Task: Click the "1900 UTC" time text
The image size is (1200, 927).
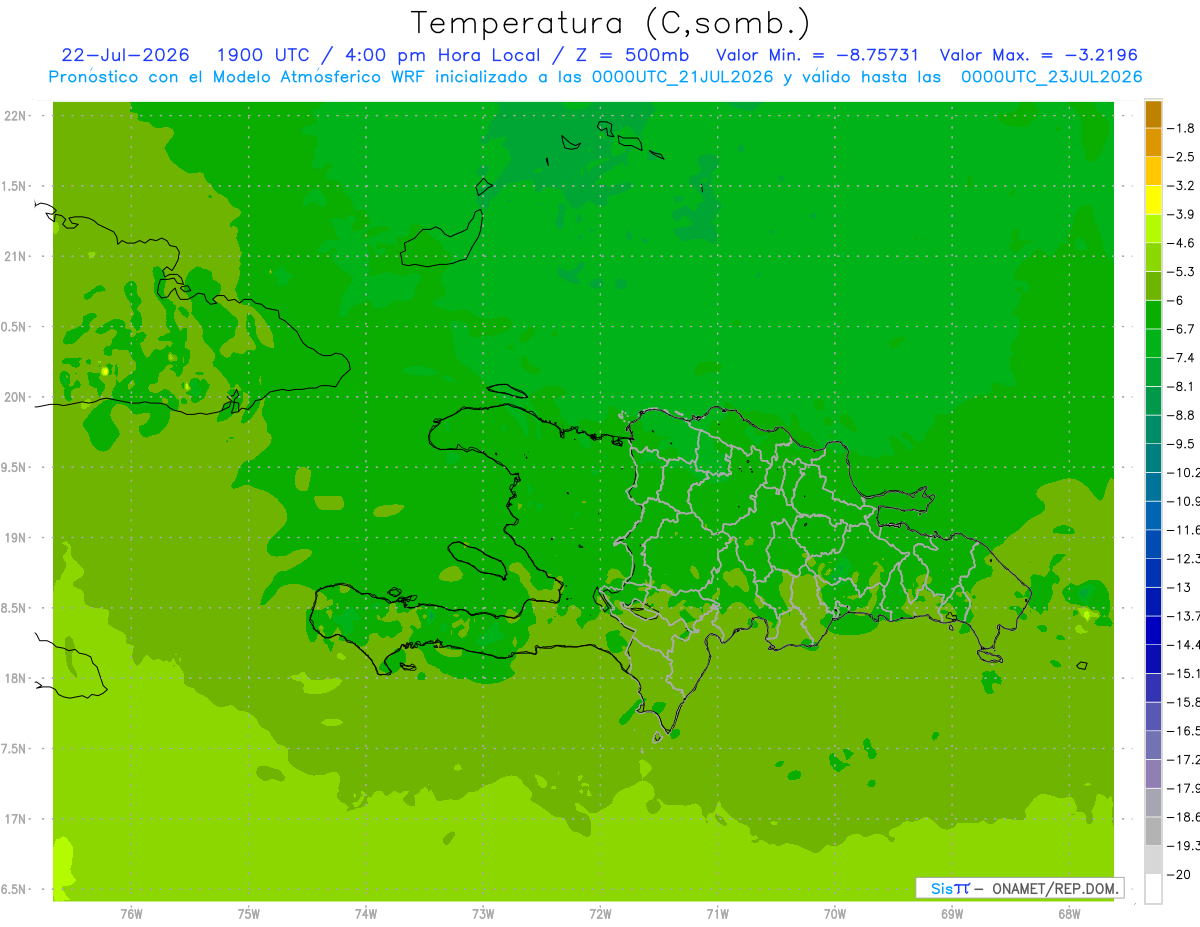Action: 261,55
